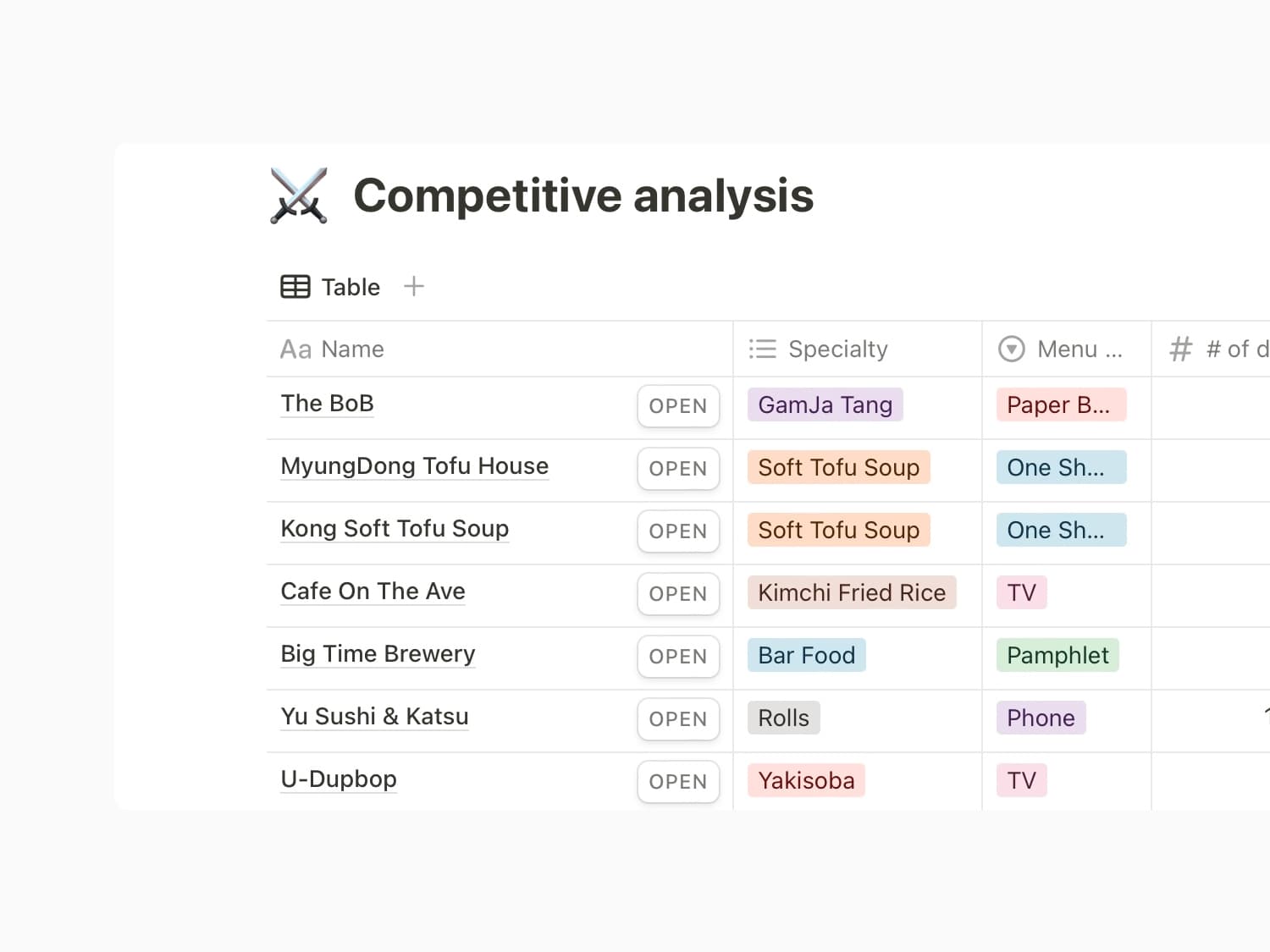Screen dimensions: 1270x952
Task: Open The BoB page with its OPEN button
Action: 677,406
